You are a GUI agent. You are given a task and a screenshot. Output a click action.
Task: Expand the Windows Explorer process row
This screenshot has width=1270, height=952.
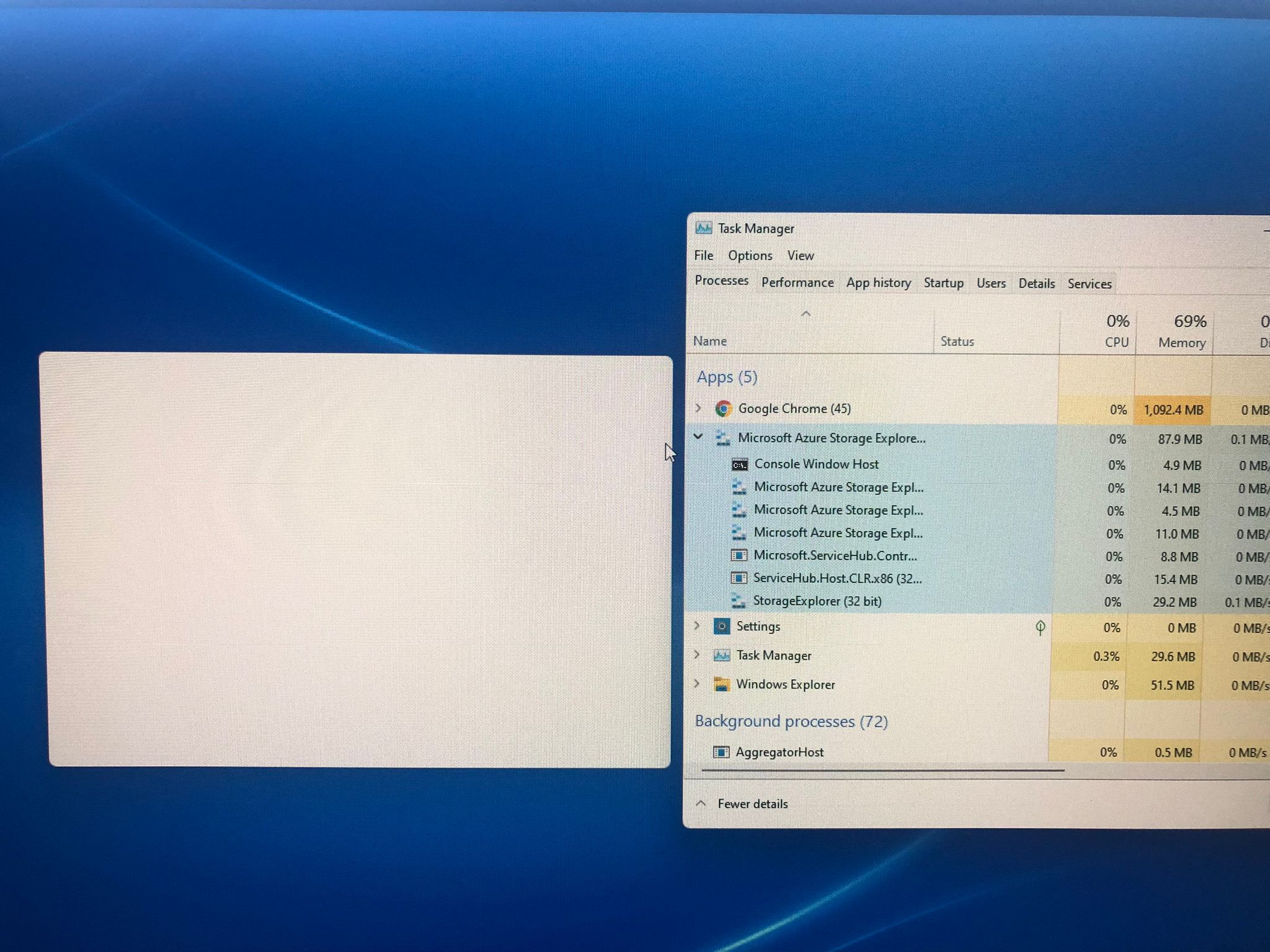697,684
